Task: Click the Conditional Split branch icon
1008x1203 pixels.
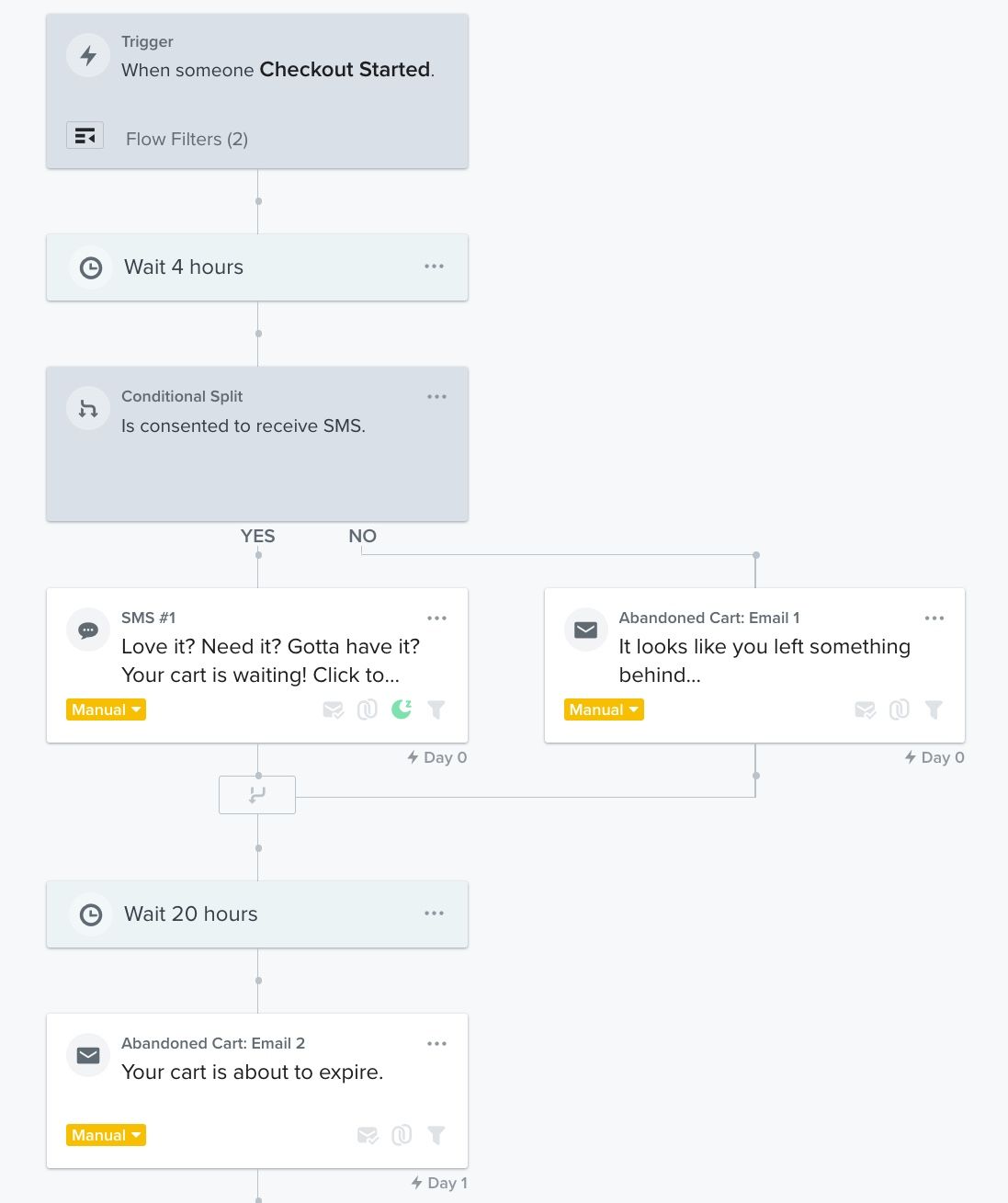Action: [87, 408]
